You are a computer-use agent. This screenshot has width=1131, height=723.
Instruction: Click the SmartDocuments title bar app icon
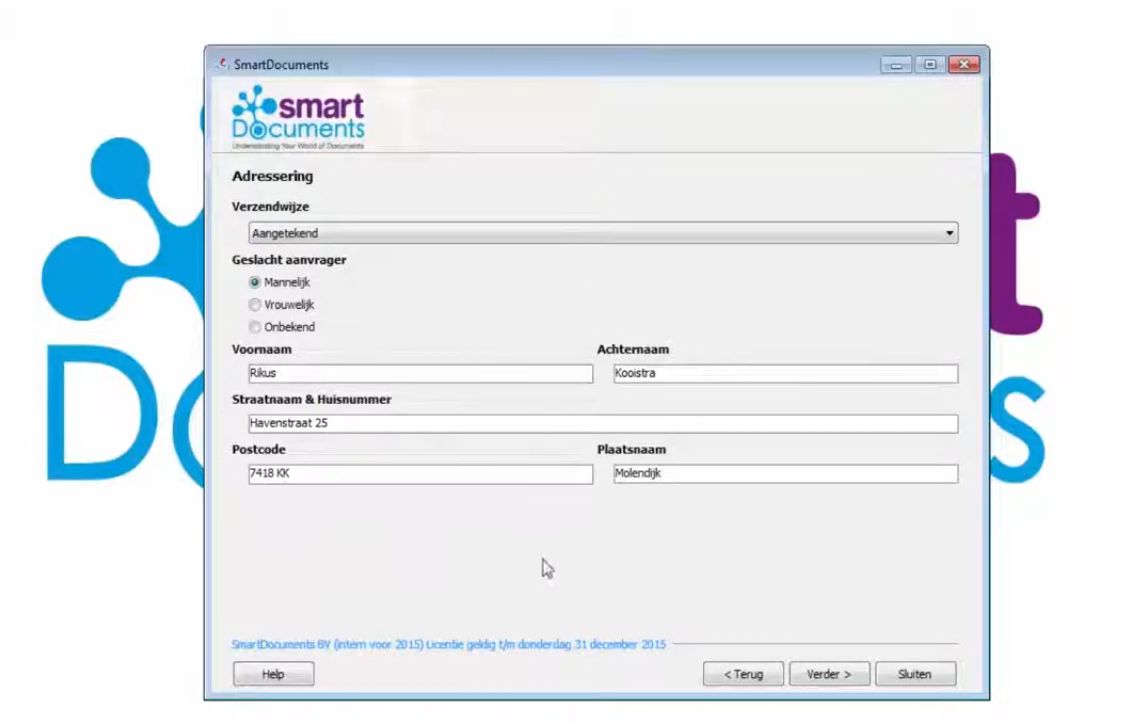[x=223, y=64]
